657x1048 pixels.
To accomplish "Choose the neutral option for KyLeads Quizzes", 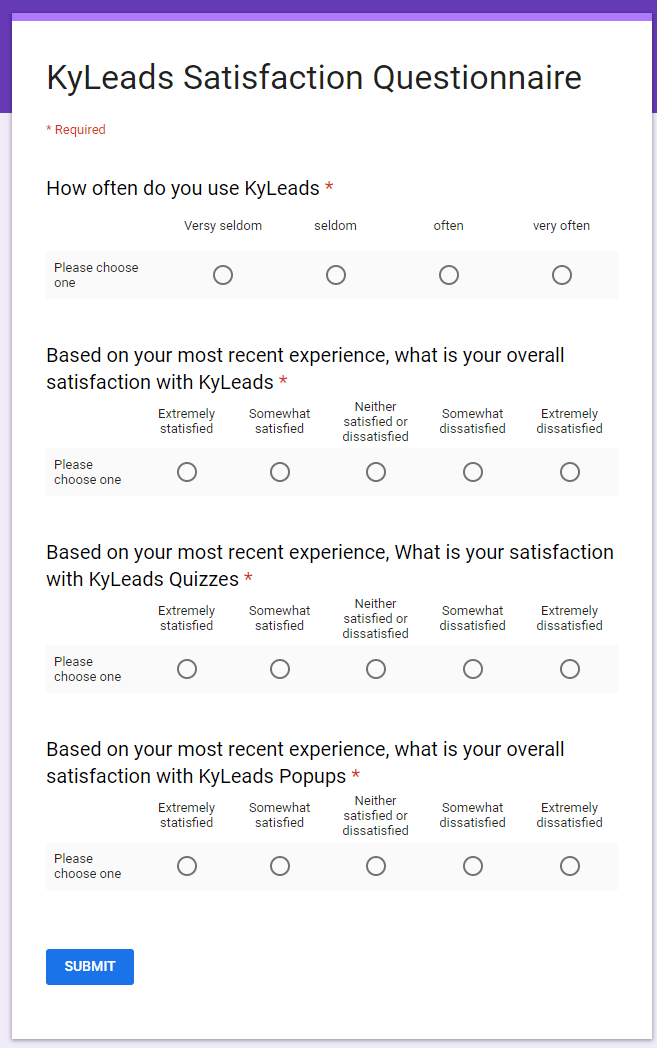I will coord(376,669).
